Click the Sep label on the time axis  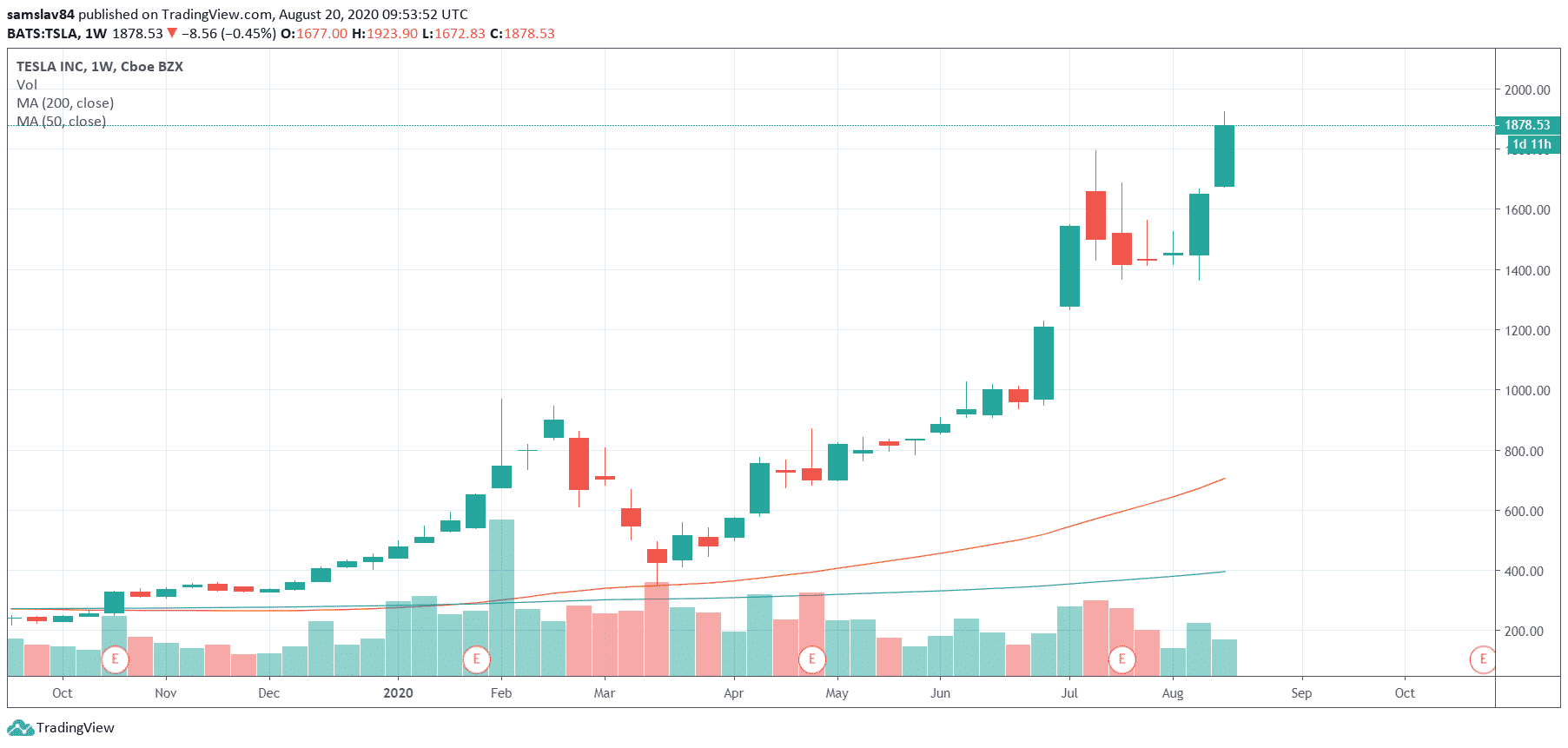1300,692
